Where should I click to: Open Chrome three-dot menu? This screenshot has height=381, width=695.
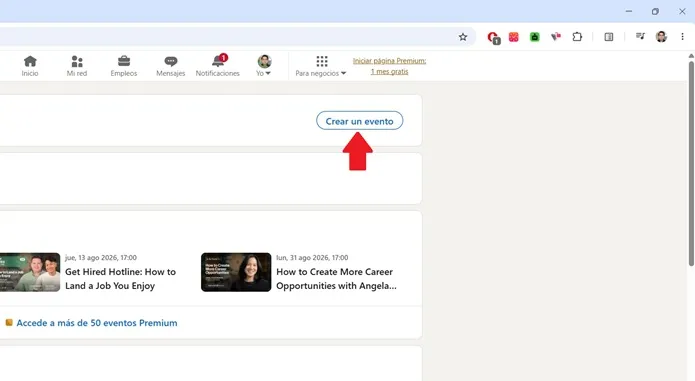pyautogui.click(x=682, y=37)
